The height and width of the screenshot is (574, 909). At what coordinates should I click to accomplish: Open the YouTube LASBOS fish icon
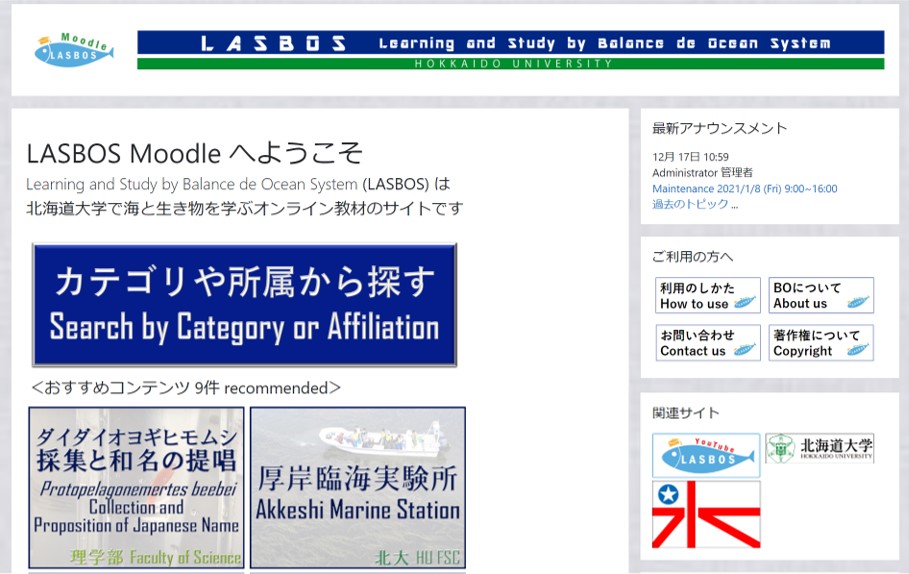tap(705, 455)
